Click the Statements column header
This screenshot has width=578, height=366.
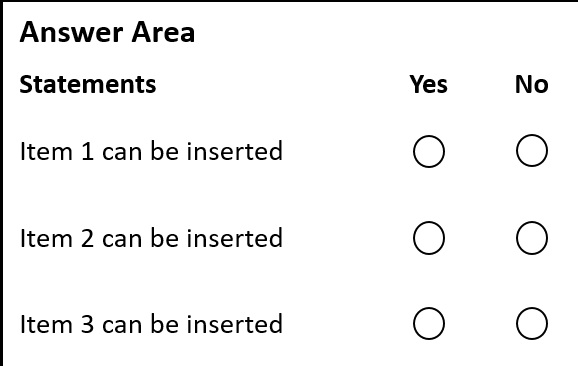click(88, 84)
